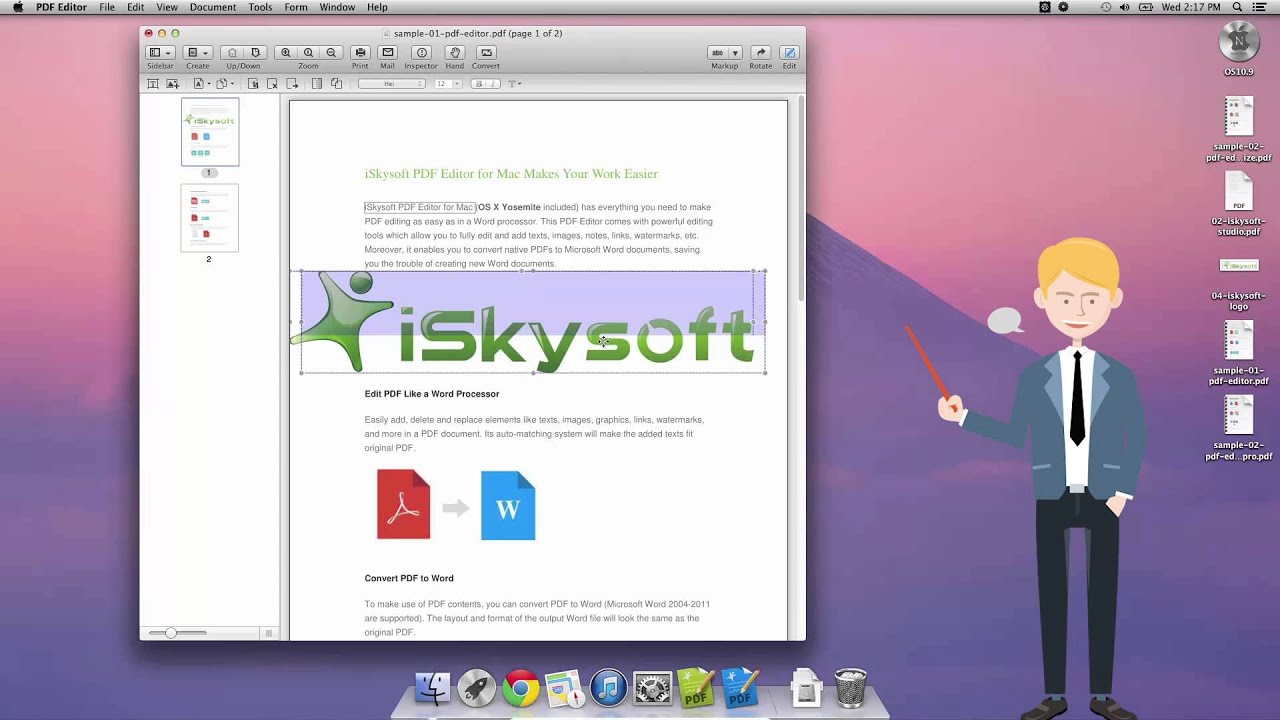Open the rotate page dropdown in edit toolbar
Screen dimensions: 1280x720
pos(225,84)
